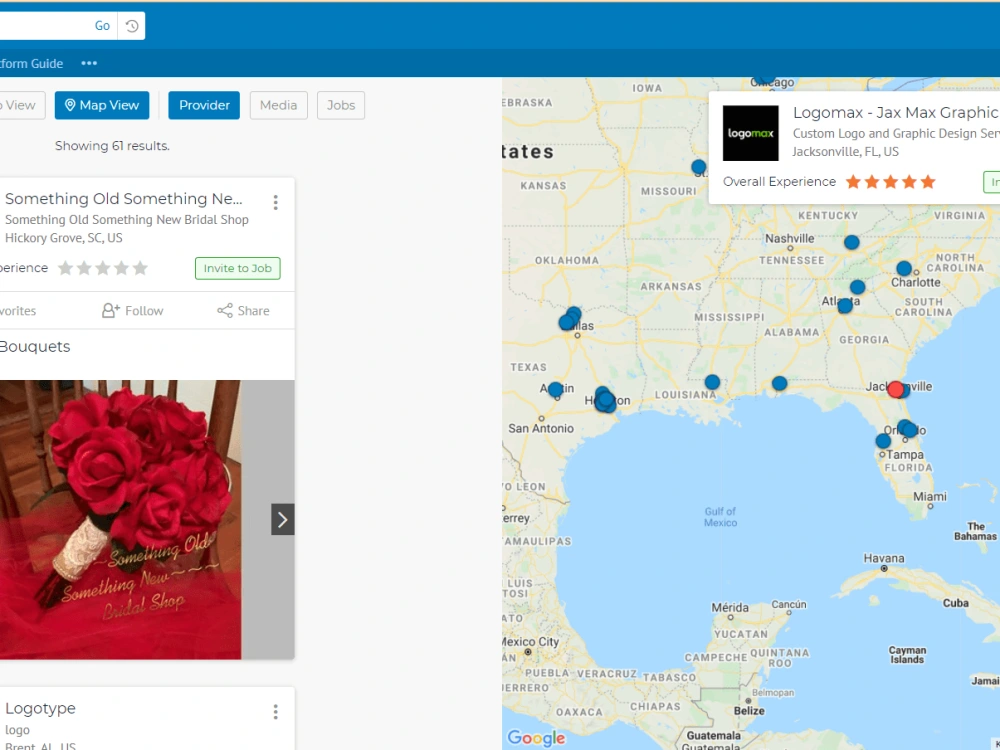Image resolution: width=1000 pixels, height=750 pixels.
Task: Open the Something Old Something New card options menu
Action: pos(276,202)
